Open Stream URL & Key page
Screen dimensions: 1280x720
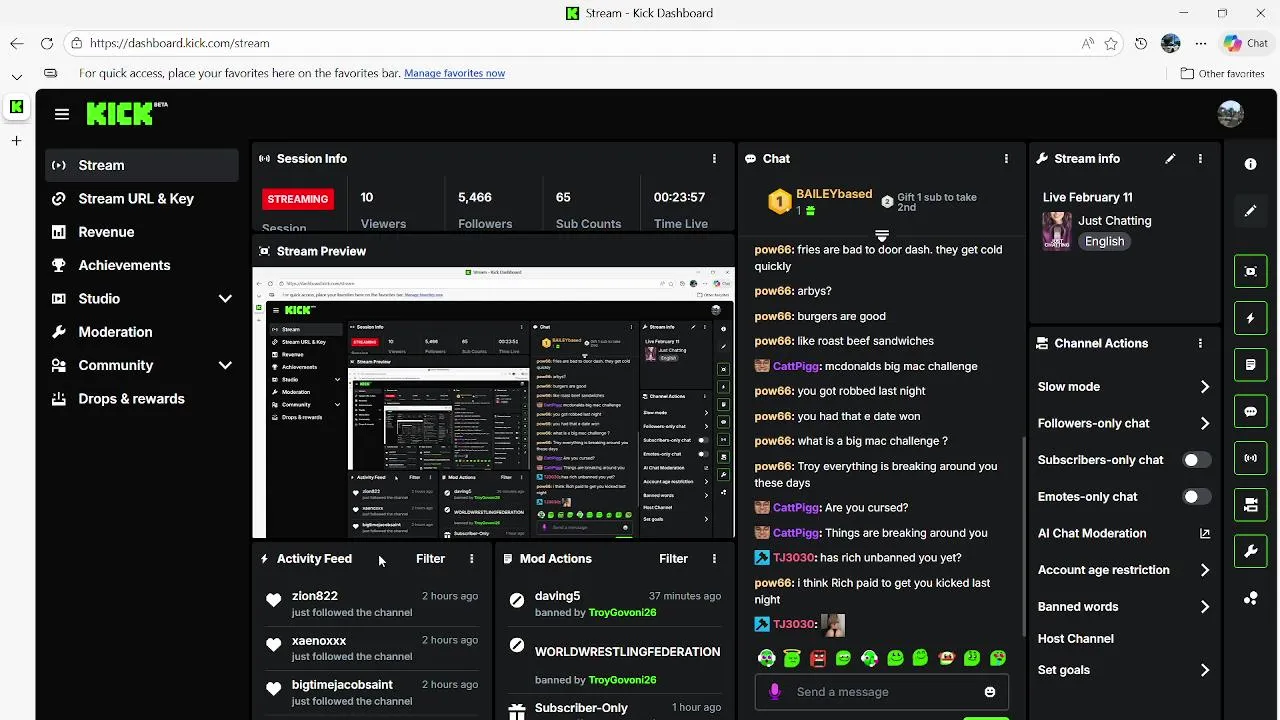pyautogui.click(x=142, y=199)
